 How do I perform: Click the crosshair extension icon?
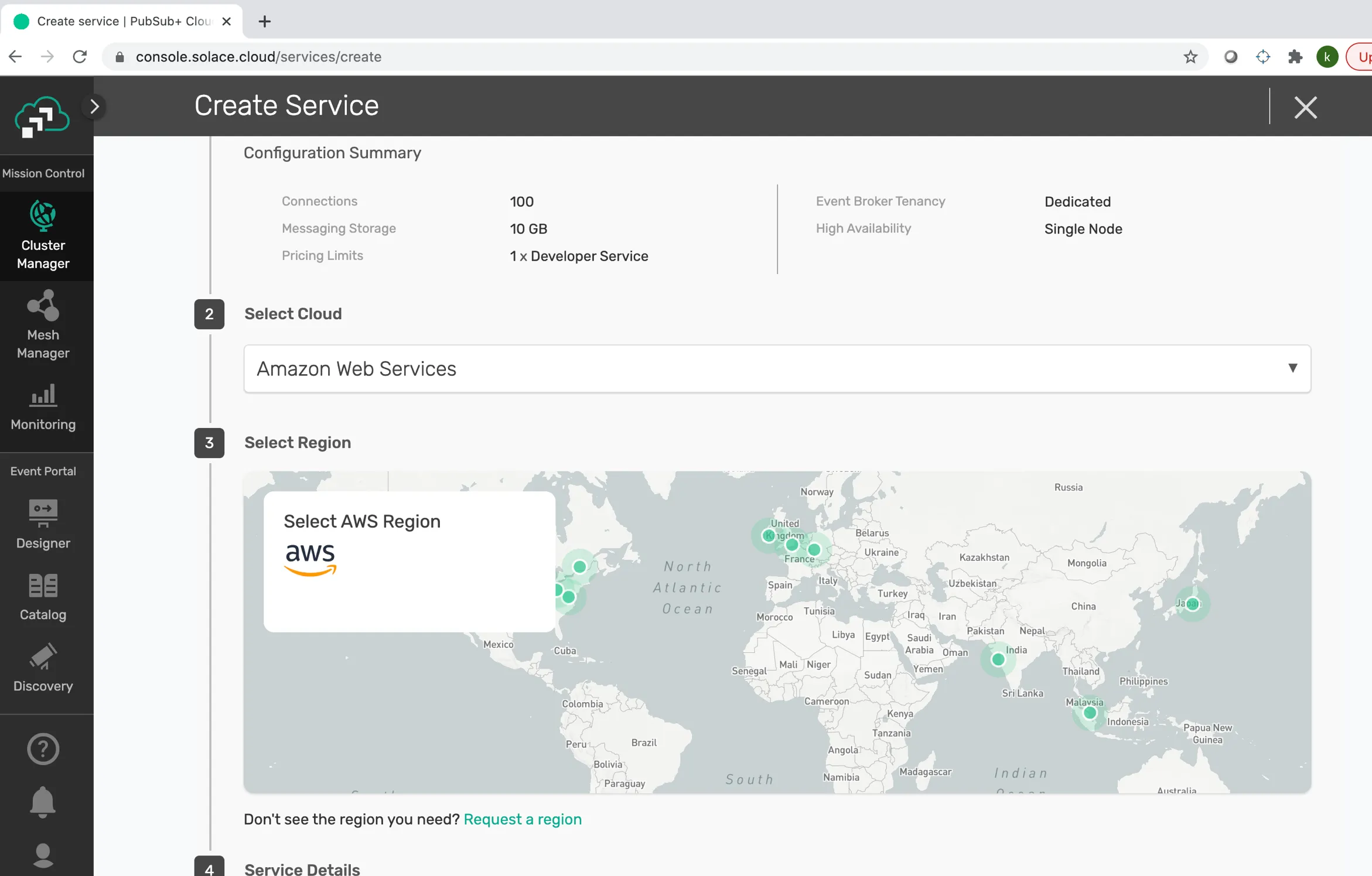[1263, 57]
